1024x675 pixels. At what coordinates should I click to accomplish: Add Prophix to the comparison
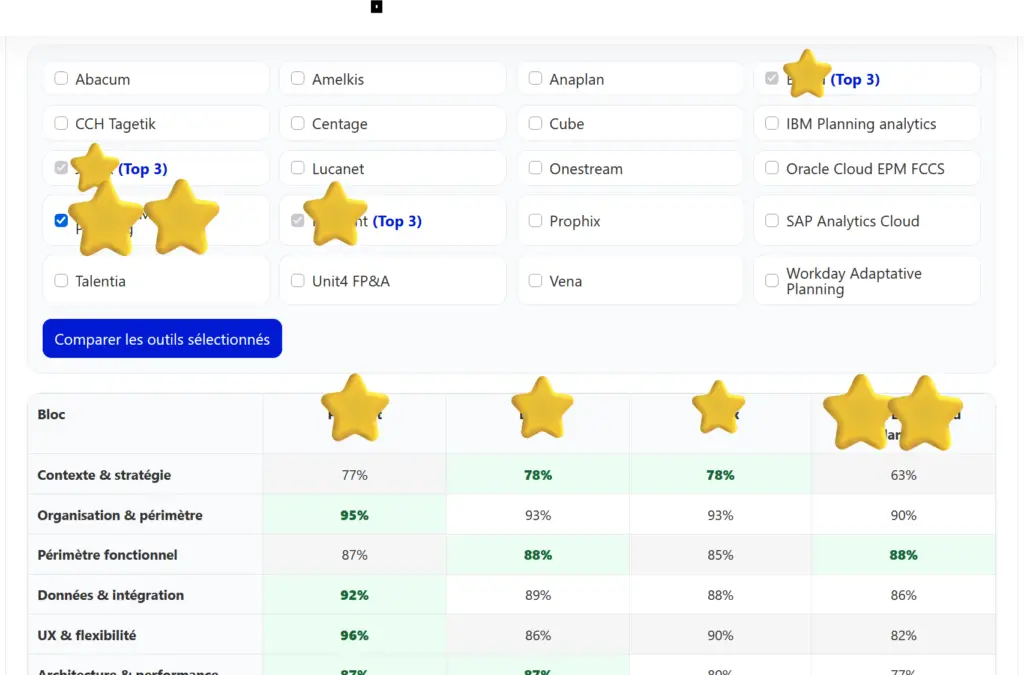536,221
